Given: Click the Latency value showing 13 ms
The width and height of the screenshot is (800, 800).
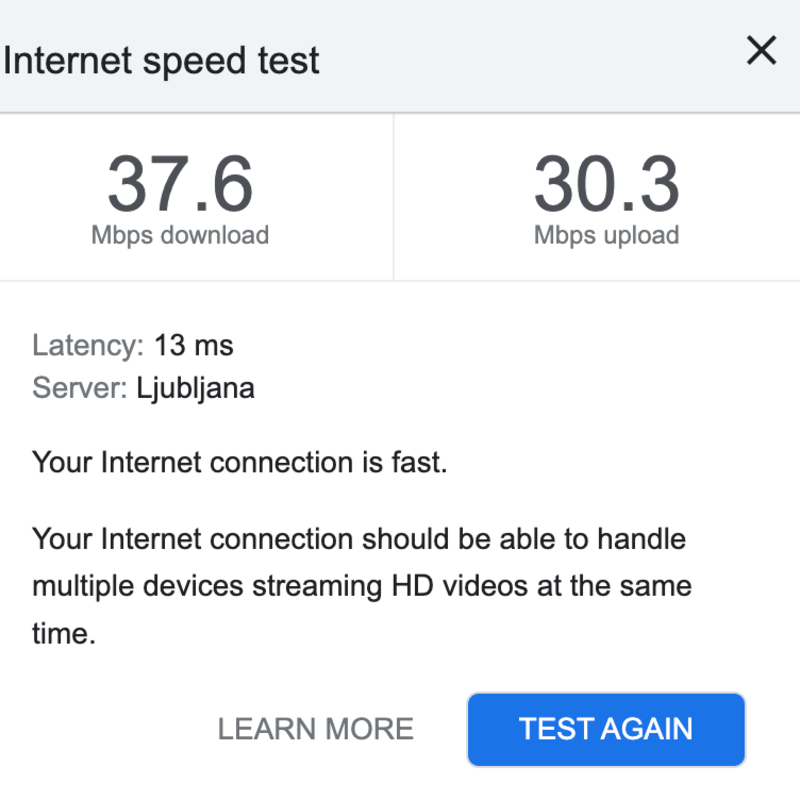Looking at the screenshot, I should click(195, 345).
